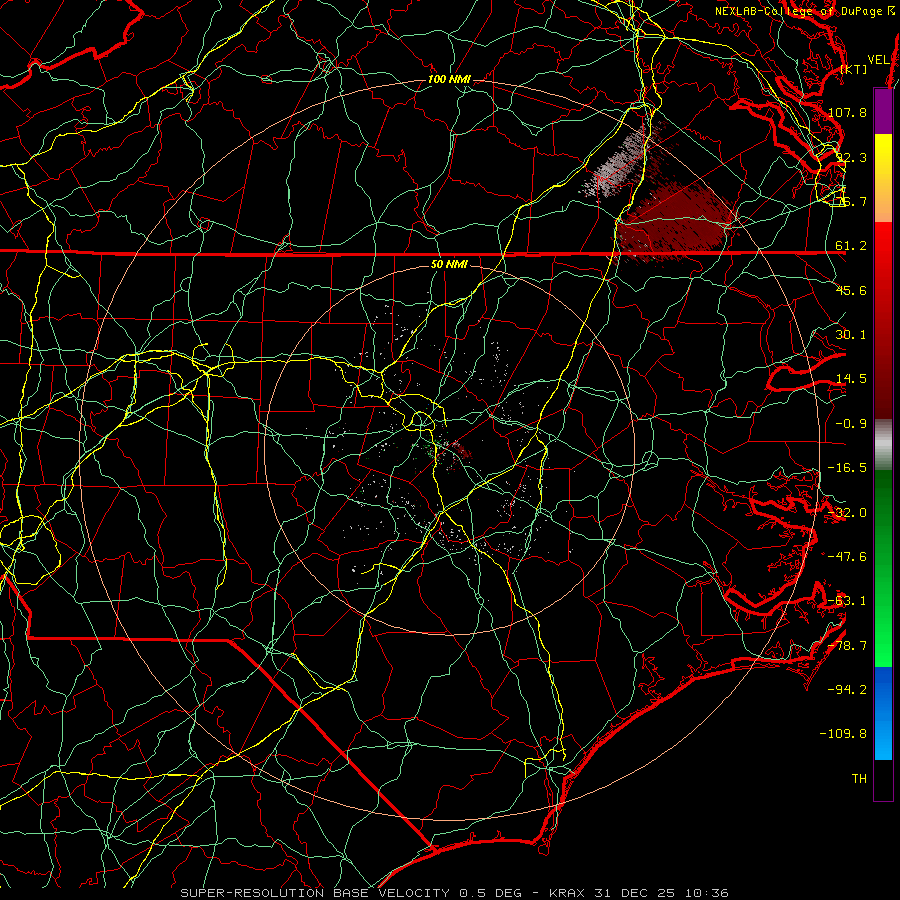
Task: Select the -78.7 value on velocity scale
Action: pos(847,646)
